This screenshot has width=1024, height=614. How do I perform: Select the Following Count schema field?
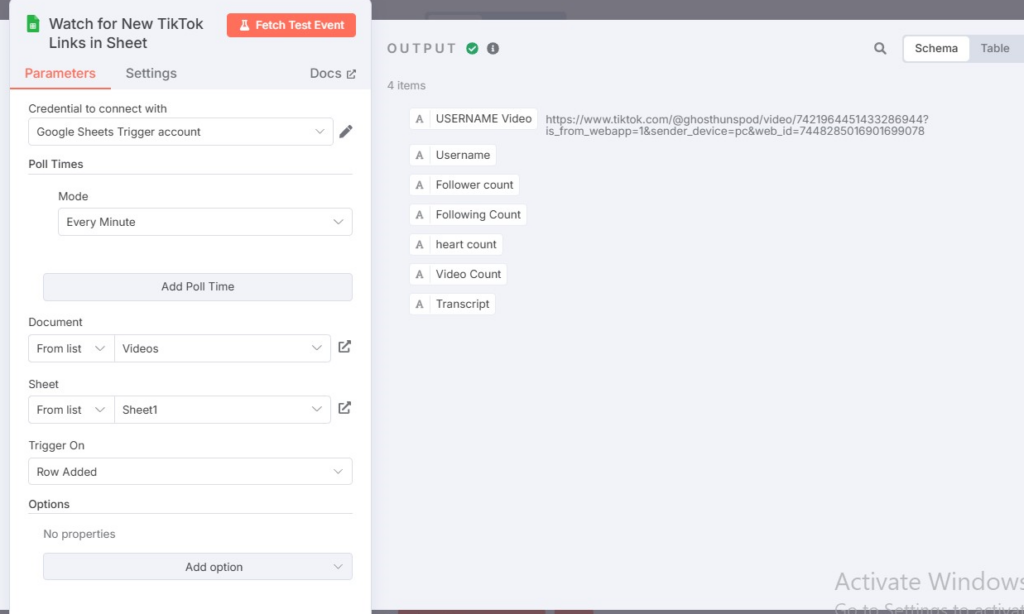pos(468,215)
